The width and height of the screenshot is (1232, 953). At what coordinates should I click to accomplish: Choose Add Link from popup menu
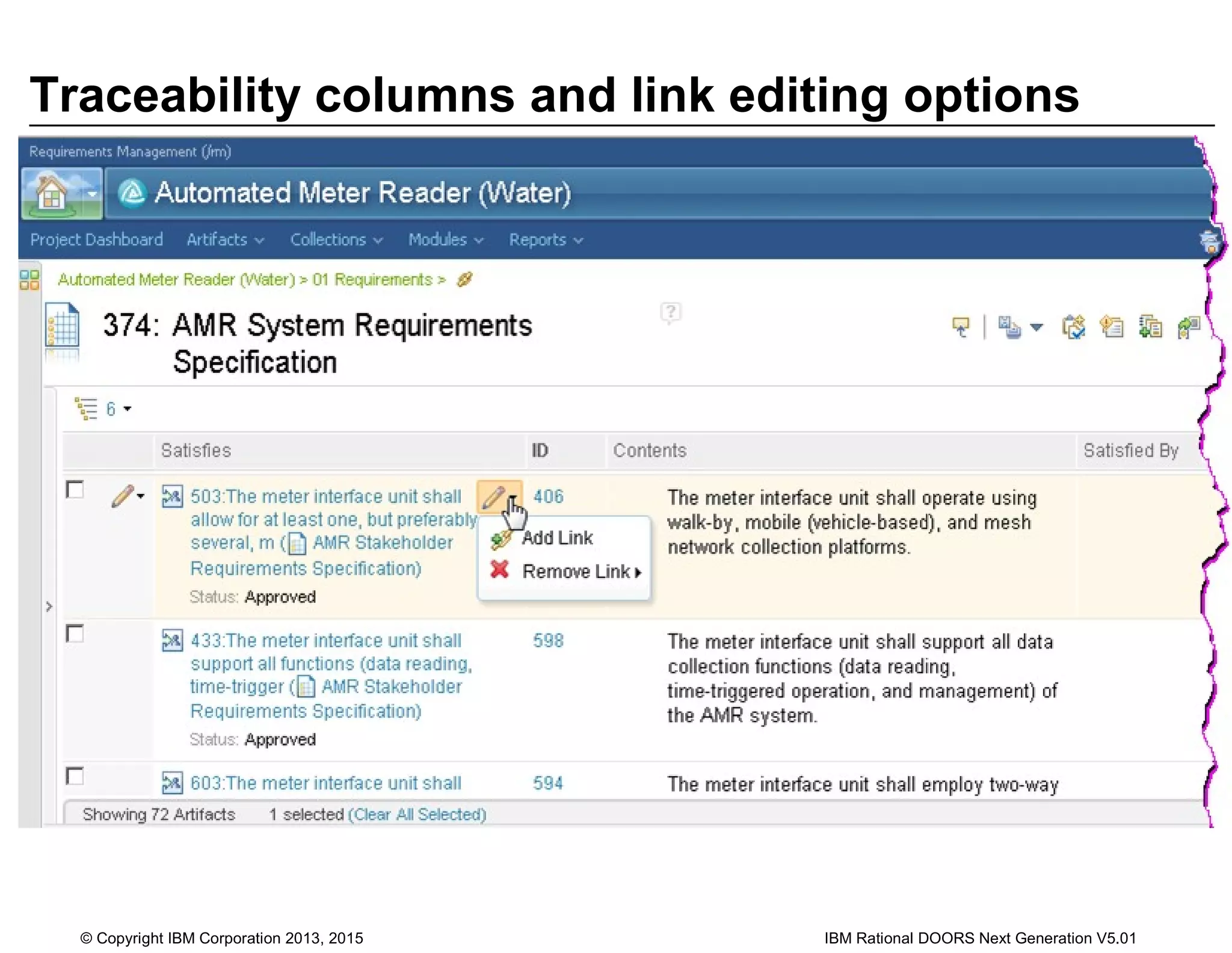(x=557, y=538)
